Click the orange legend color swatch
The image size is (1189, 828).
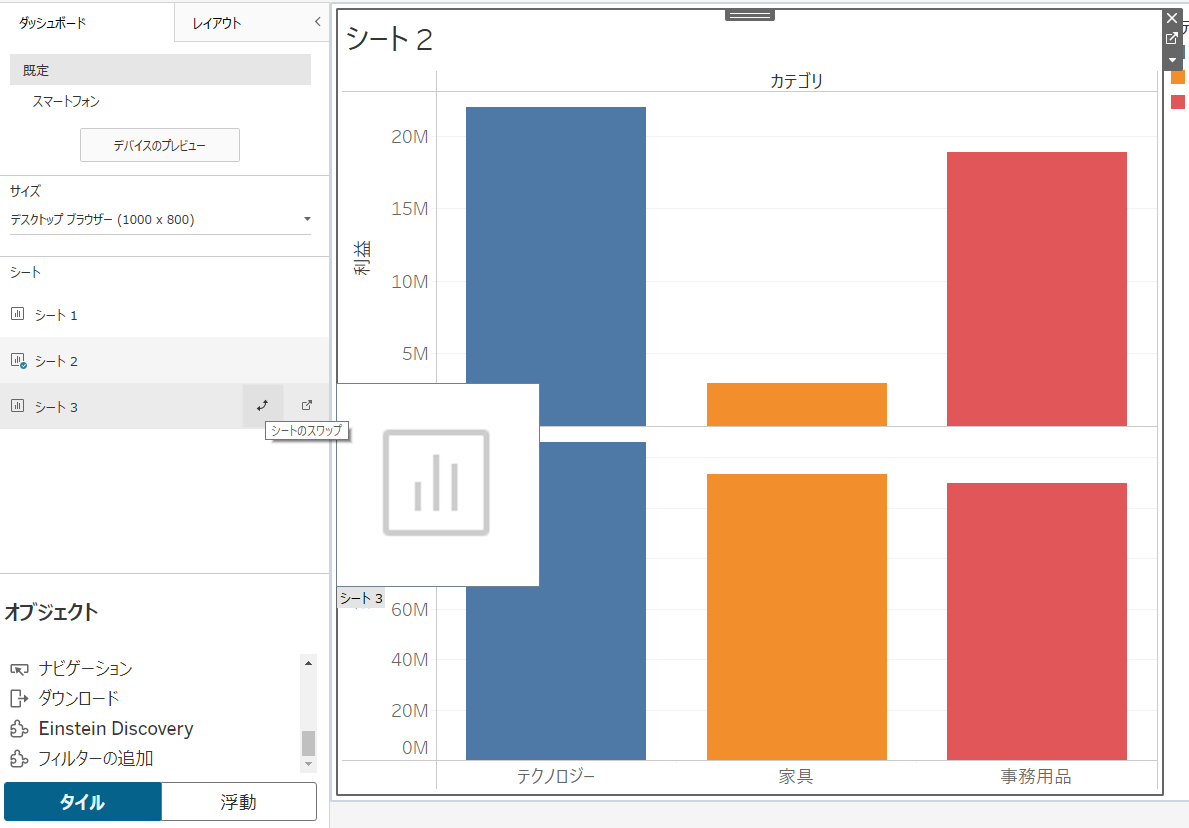click(1178, 77)
